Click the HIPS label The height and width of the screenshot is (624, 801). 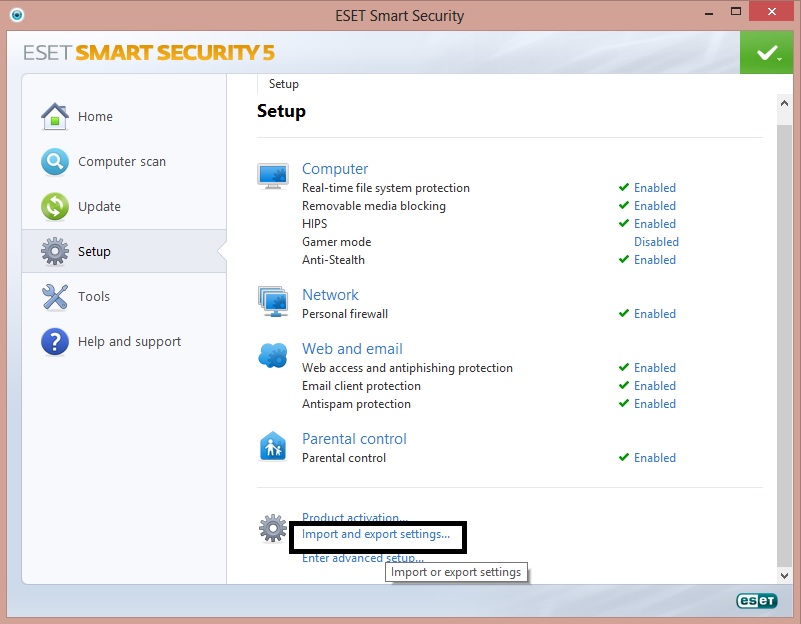pos(314,224)
